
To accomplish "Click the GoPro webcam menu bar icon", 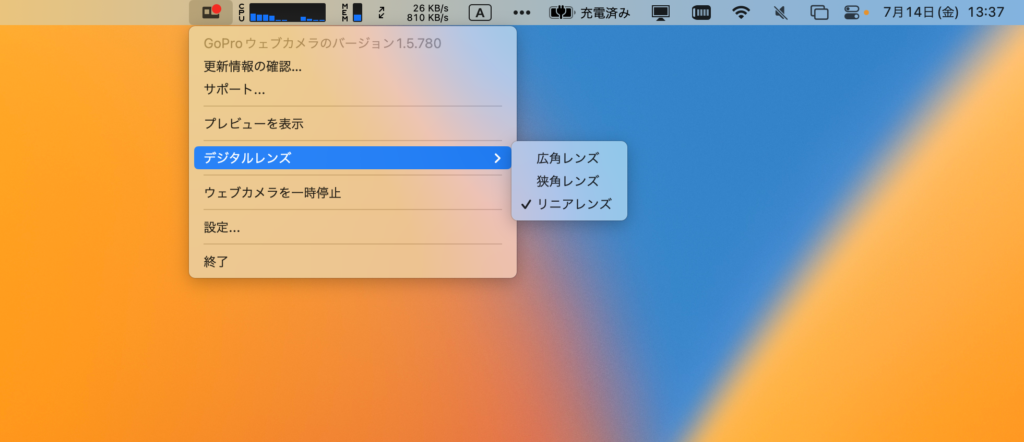I will [x=210, y=13].
